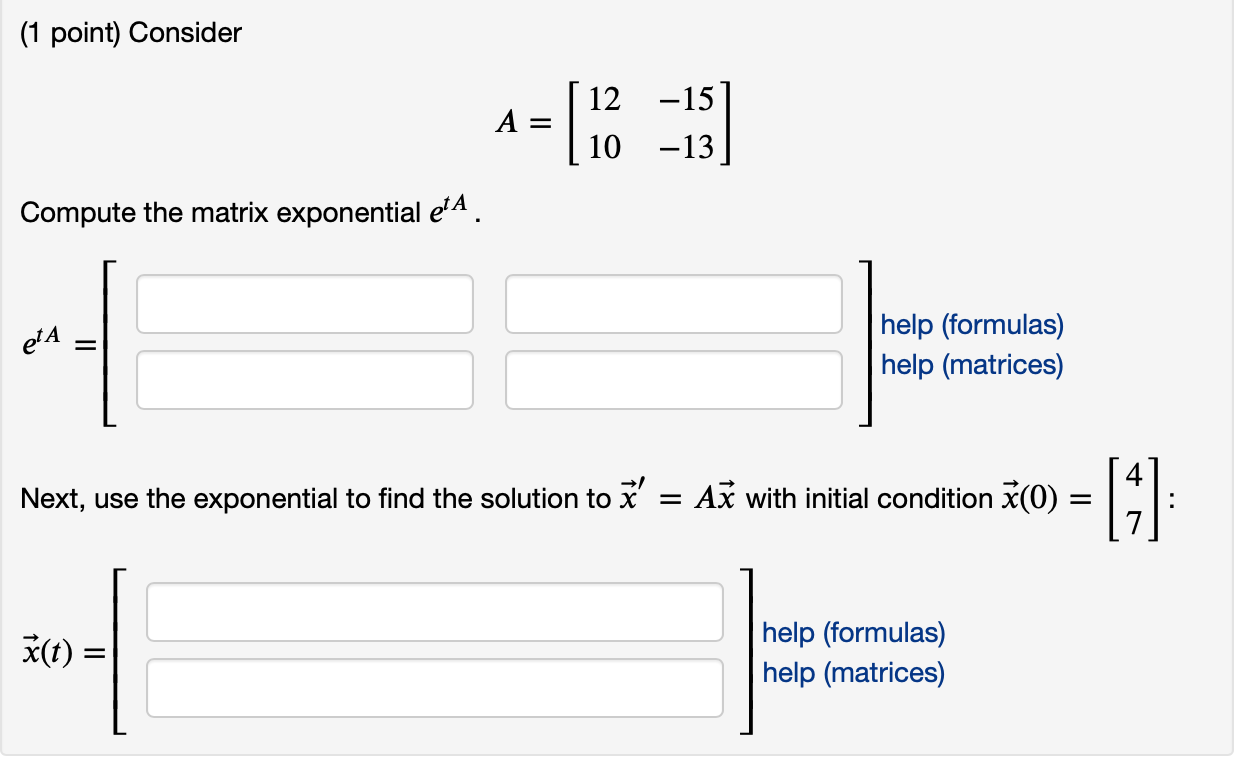Screen dimensions: 1238x758
Task: Click the bottom-right entry field of e^tA matrix
Action: click(674, 380)
